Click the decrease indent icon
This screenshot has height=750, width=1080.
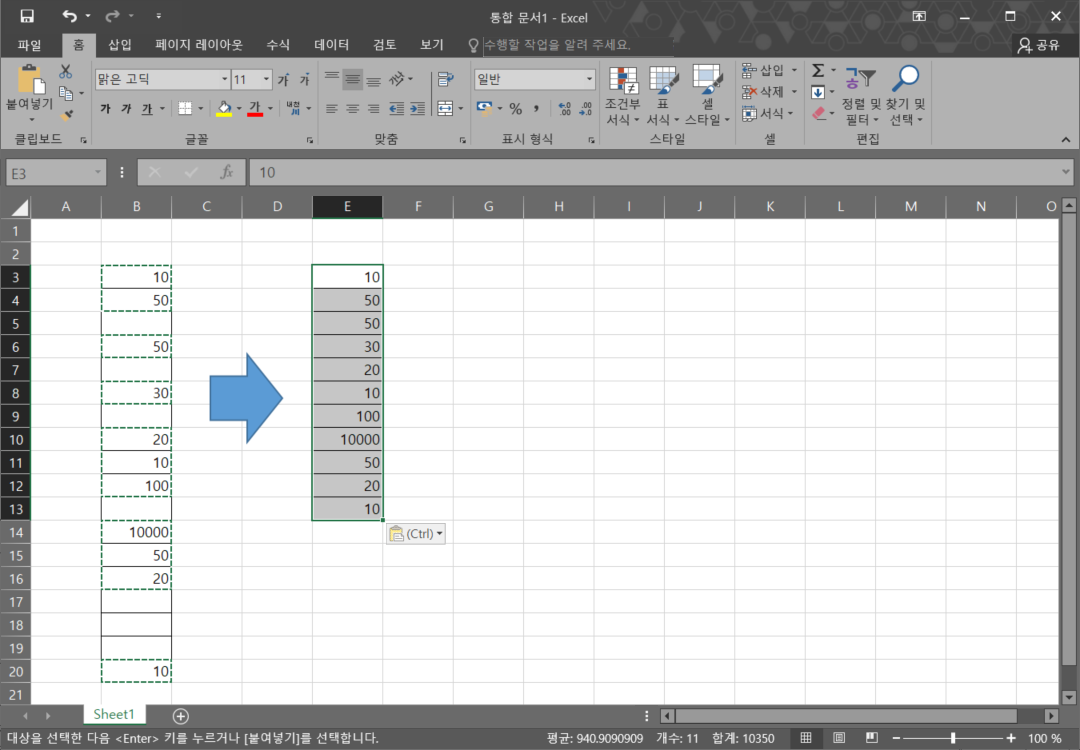[x=397, y=108]
